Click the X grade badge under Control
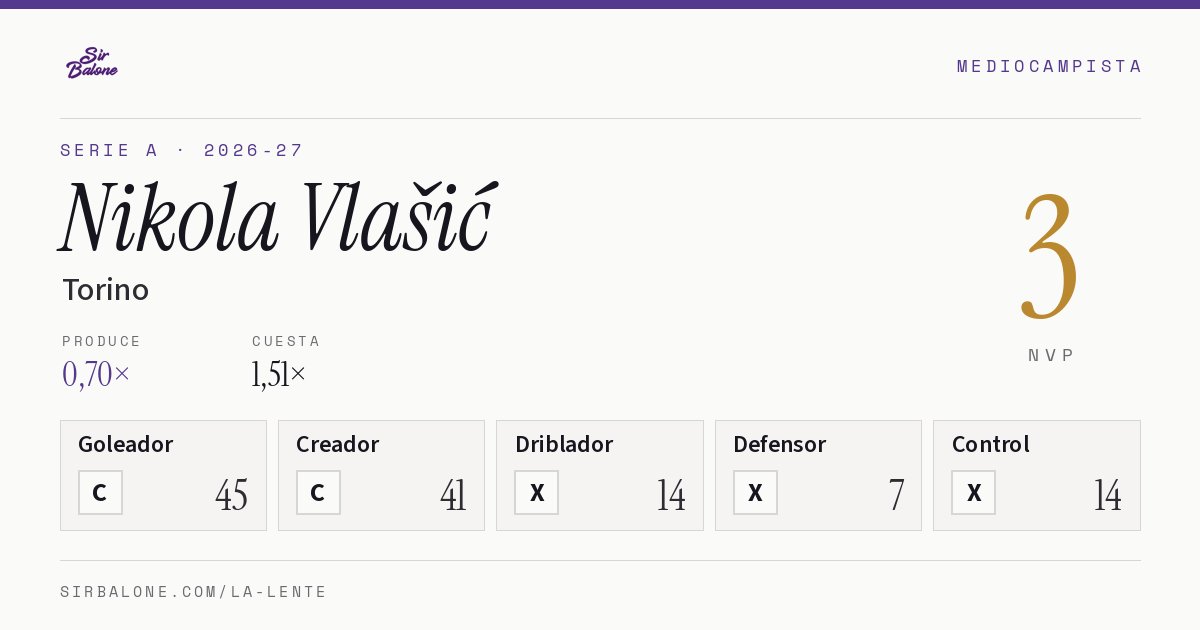 click(x=973, y=492)
